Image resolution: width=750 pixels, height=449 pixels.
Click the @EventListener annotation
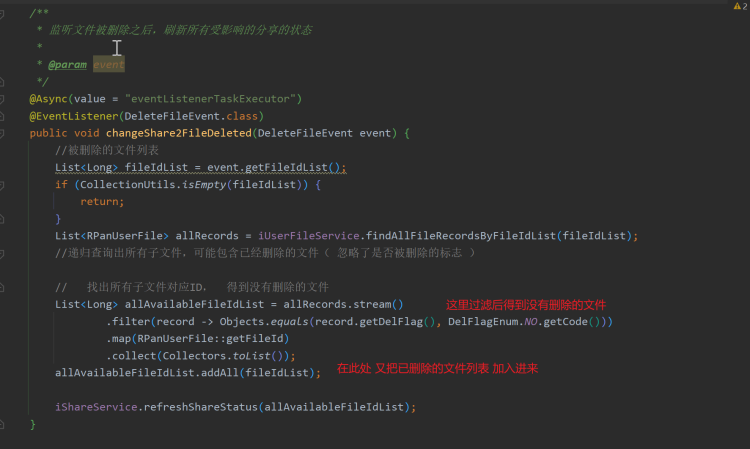[x=74, y=116]
